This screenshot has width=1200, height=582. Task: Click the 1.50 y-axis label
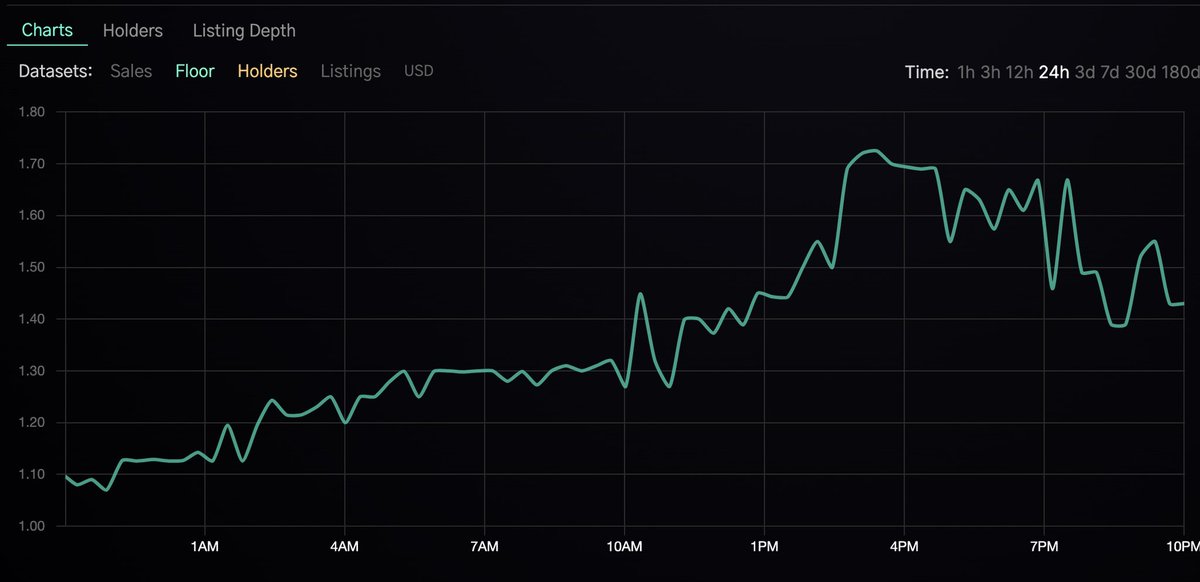31,268
